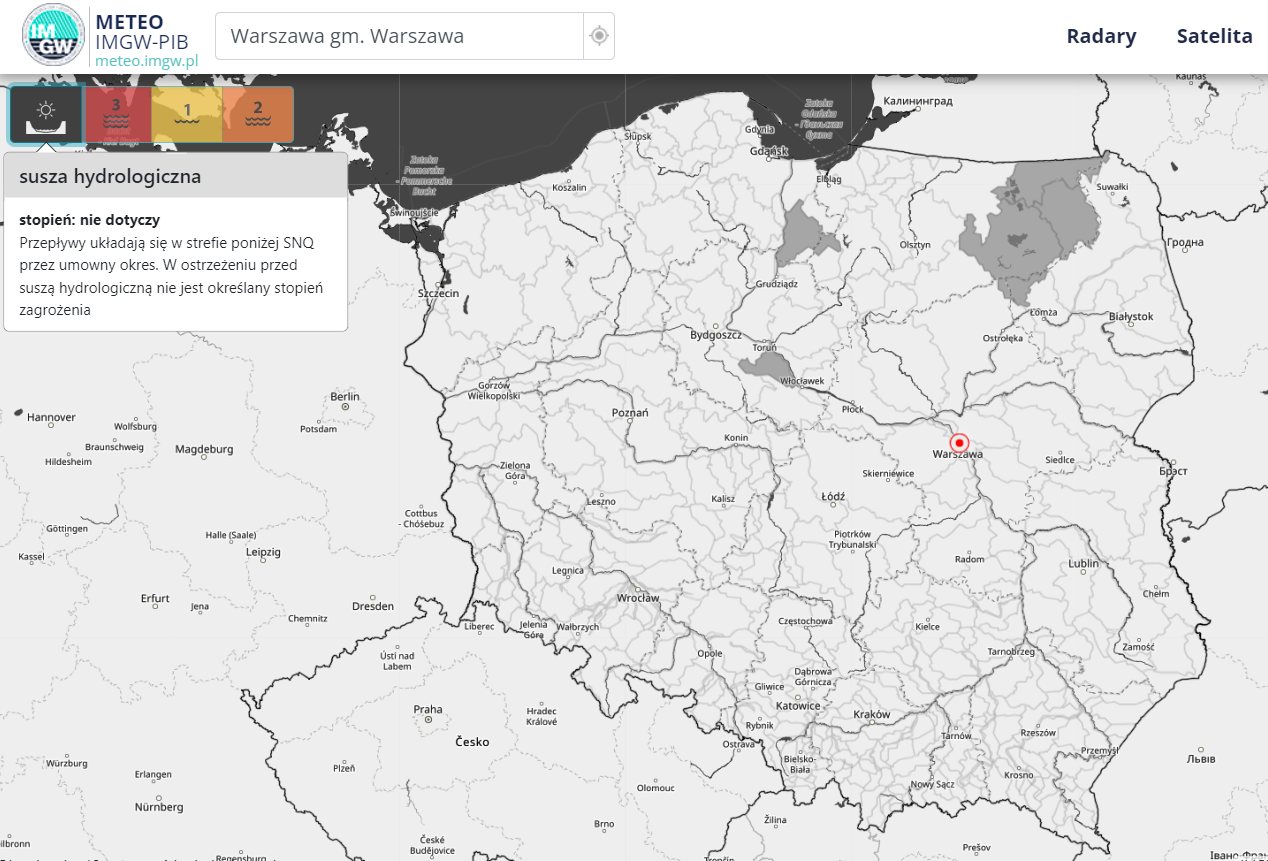Focus the Warszawa gm. Warszawa search field
1268x861 pixels.
pos(399,36)
